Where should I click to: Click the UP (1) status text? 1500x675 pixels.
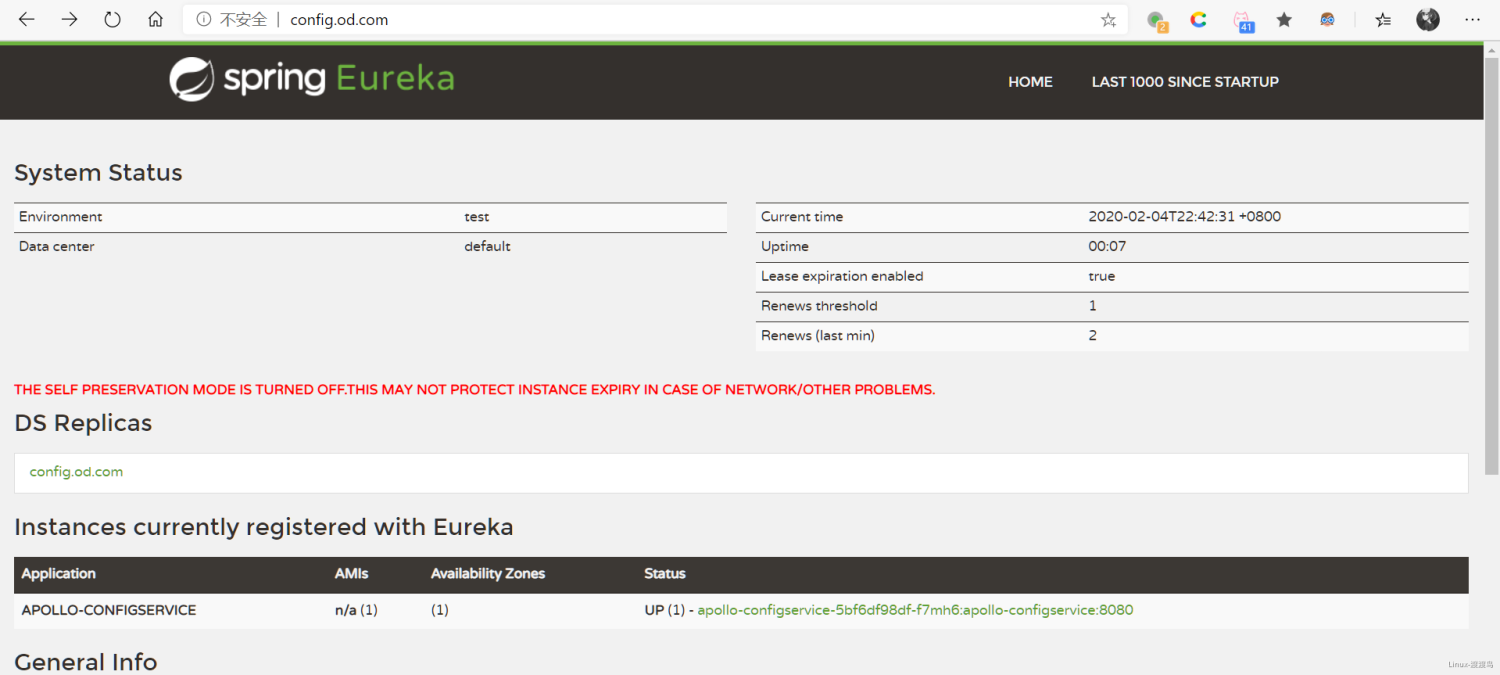click(664, 610)
